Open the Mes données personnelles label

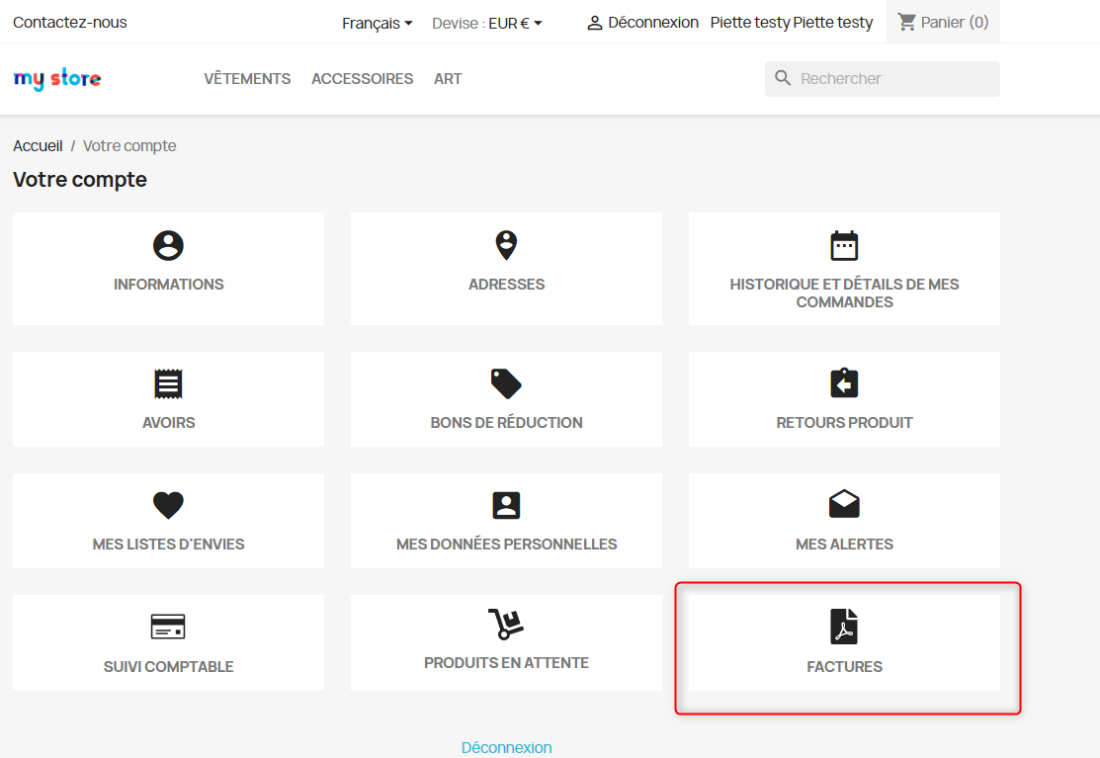coord(507,544)
